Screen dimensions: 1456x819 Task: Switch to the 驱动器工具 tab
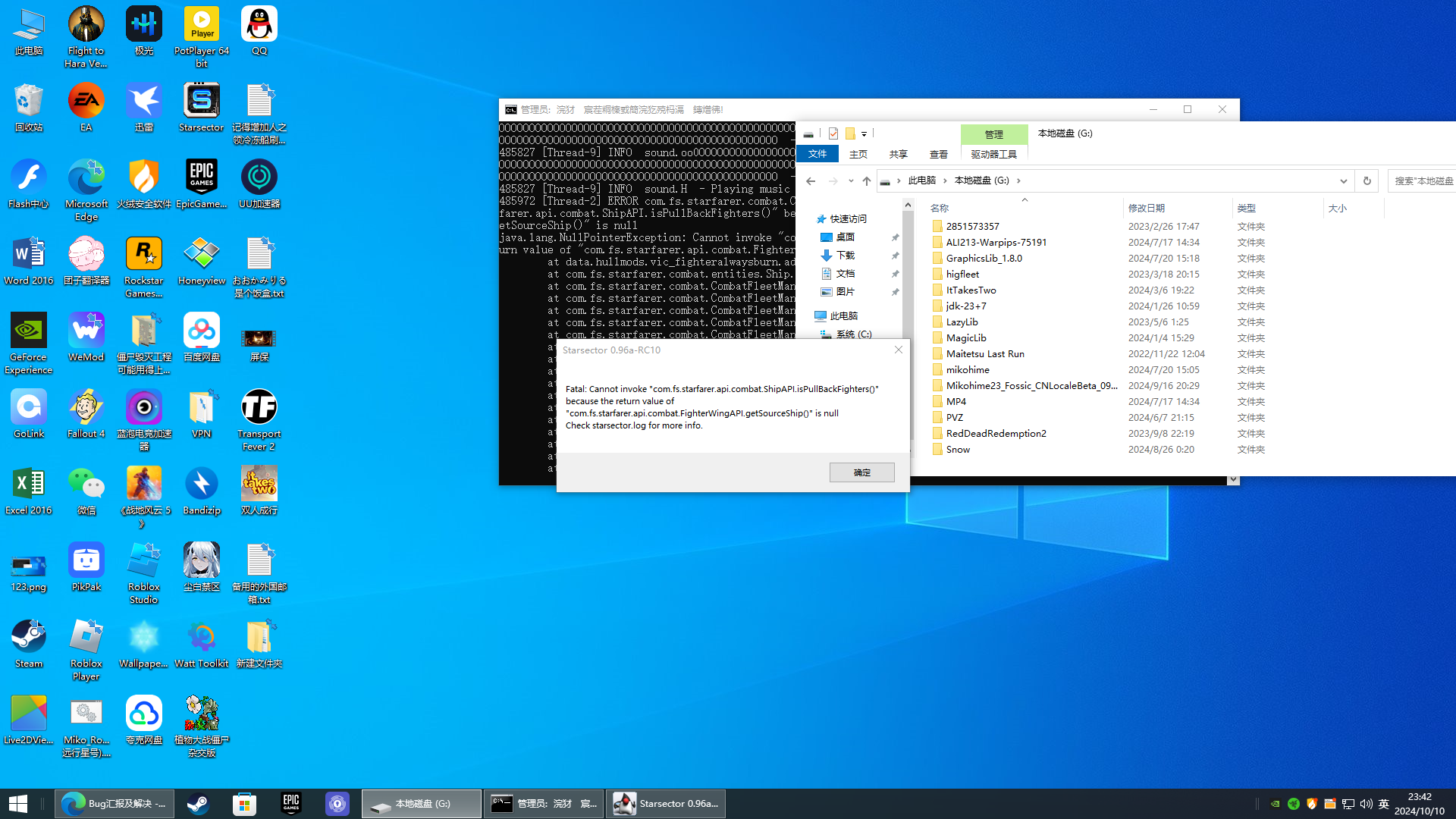point(993,154)
